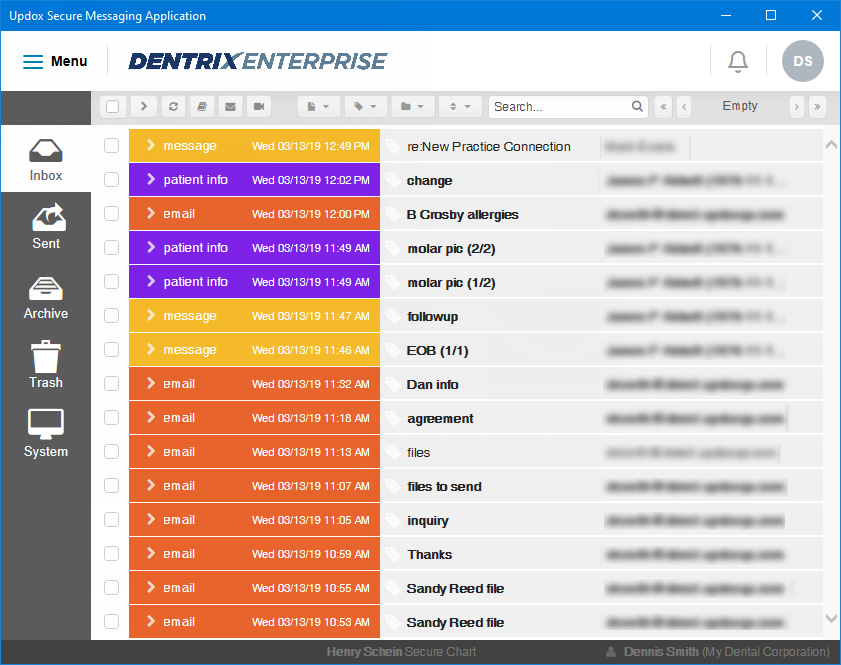Expand the 12:49 PM message row
Image resolution: width=841 pixels, height=665 pixels.
151,145
